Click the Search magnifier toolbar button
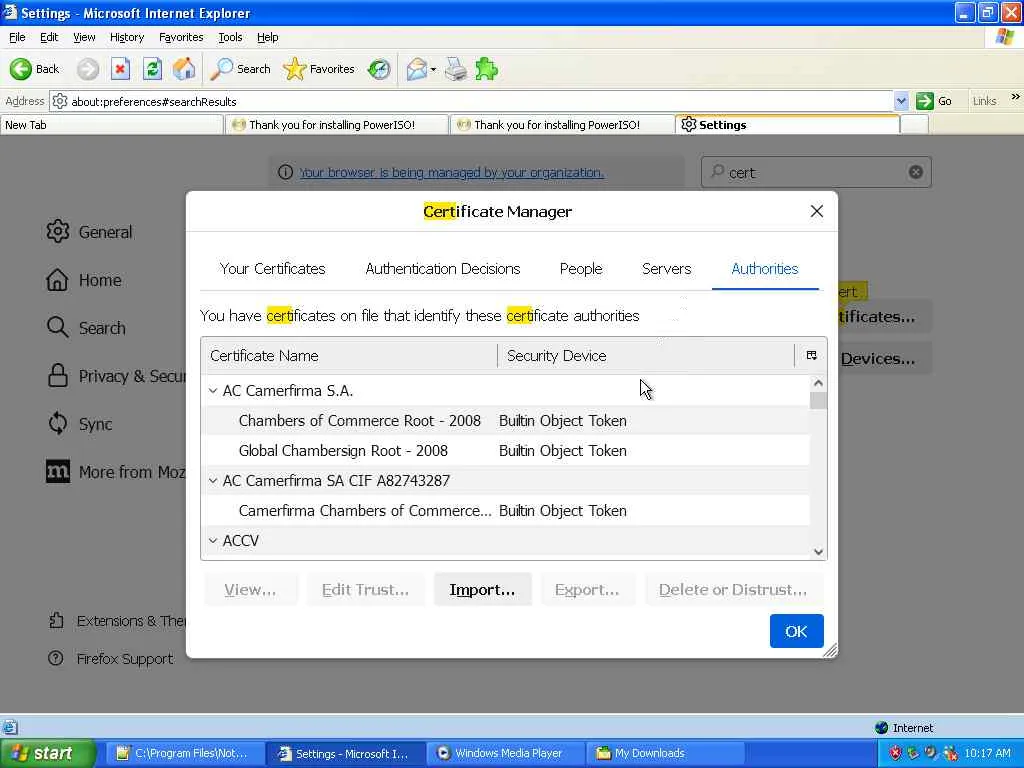The width and height of the screenshot is (1024, 768). [240, 69]
